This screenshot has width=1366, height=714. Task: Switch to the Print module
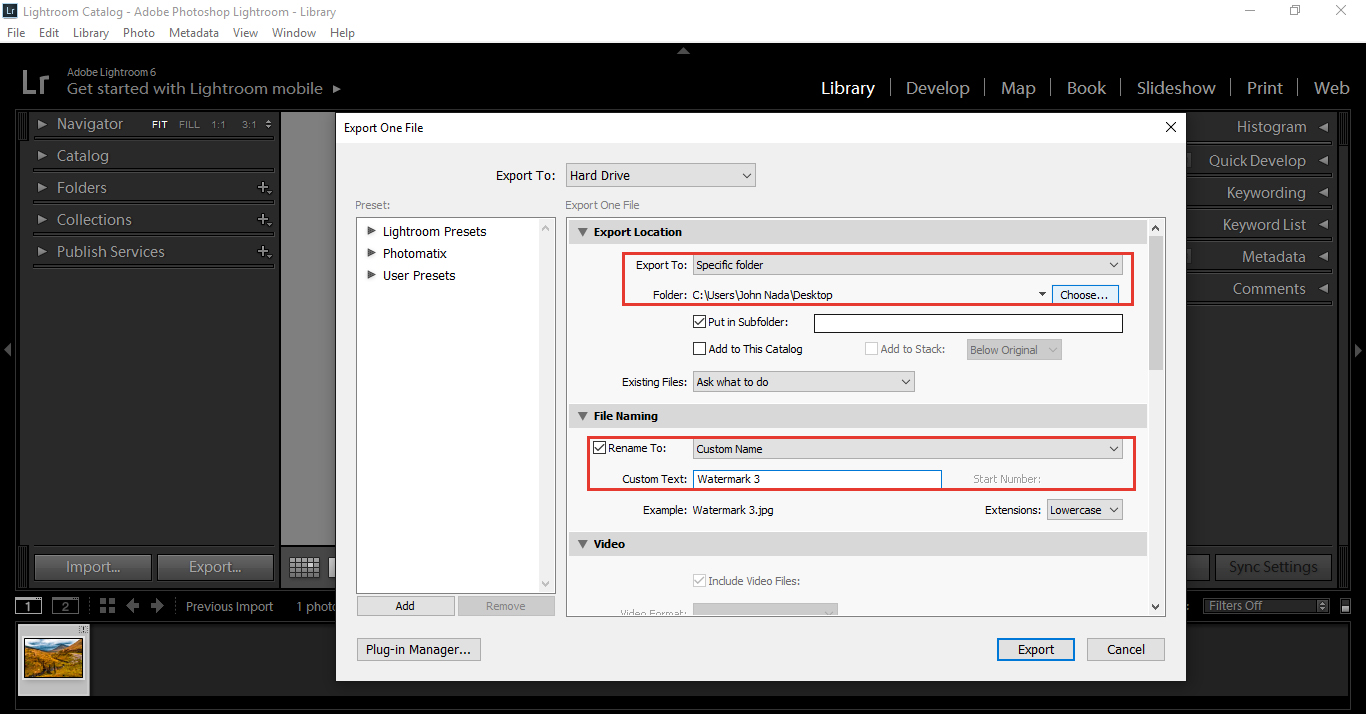pyautogui.click(x=1264, y=88)
